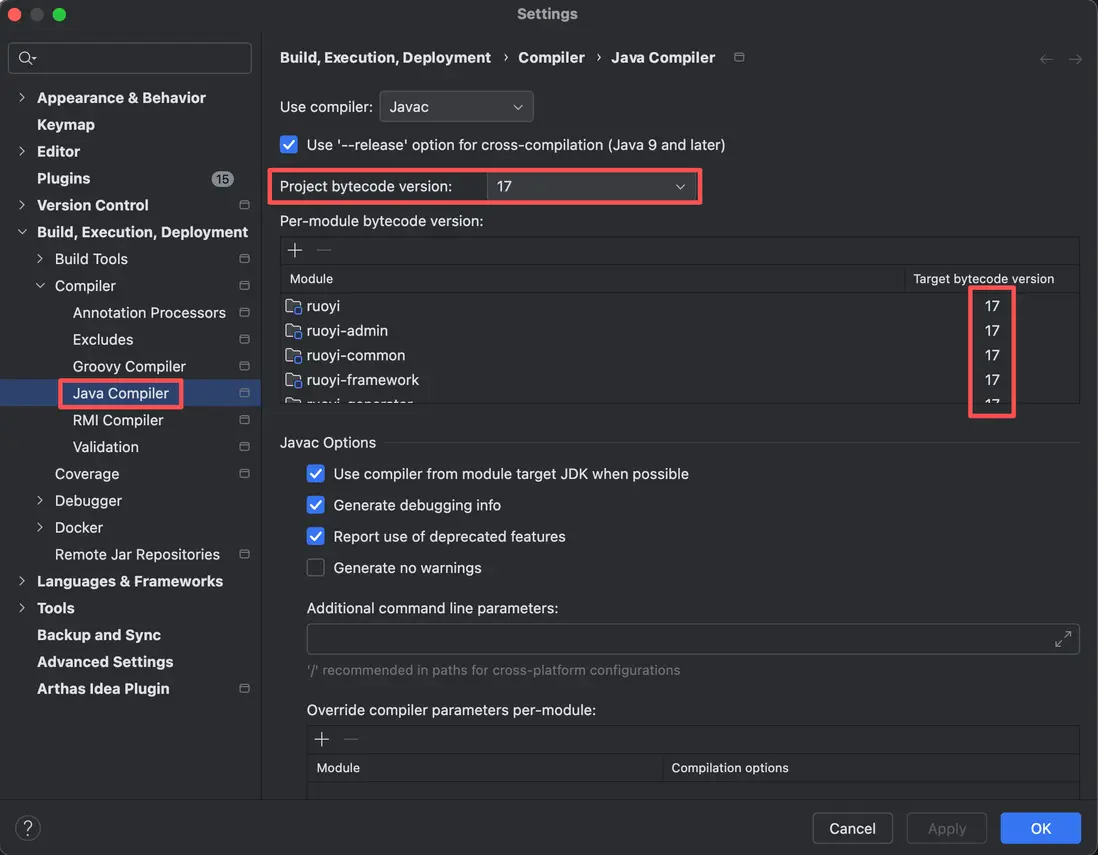This screenshot has height=855, width=1098.
Task: Click the Cancel button
Action: [852, 828]
